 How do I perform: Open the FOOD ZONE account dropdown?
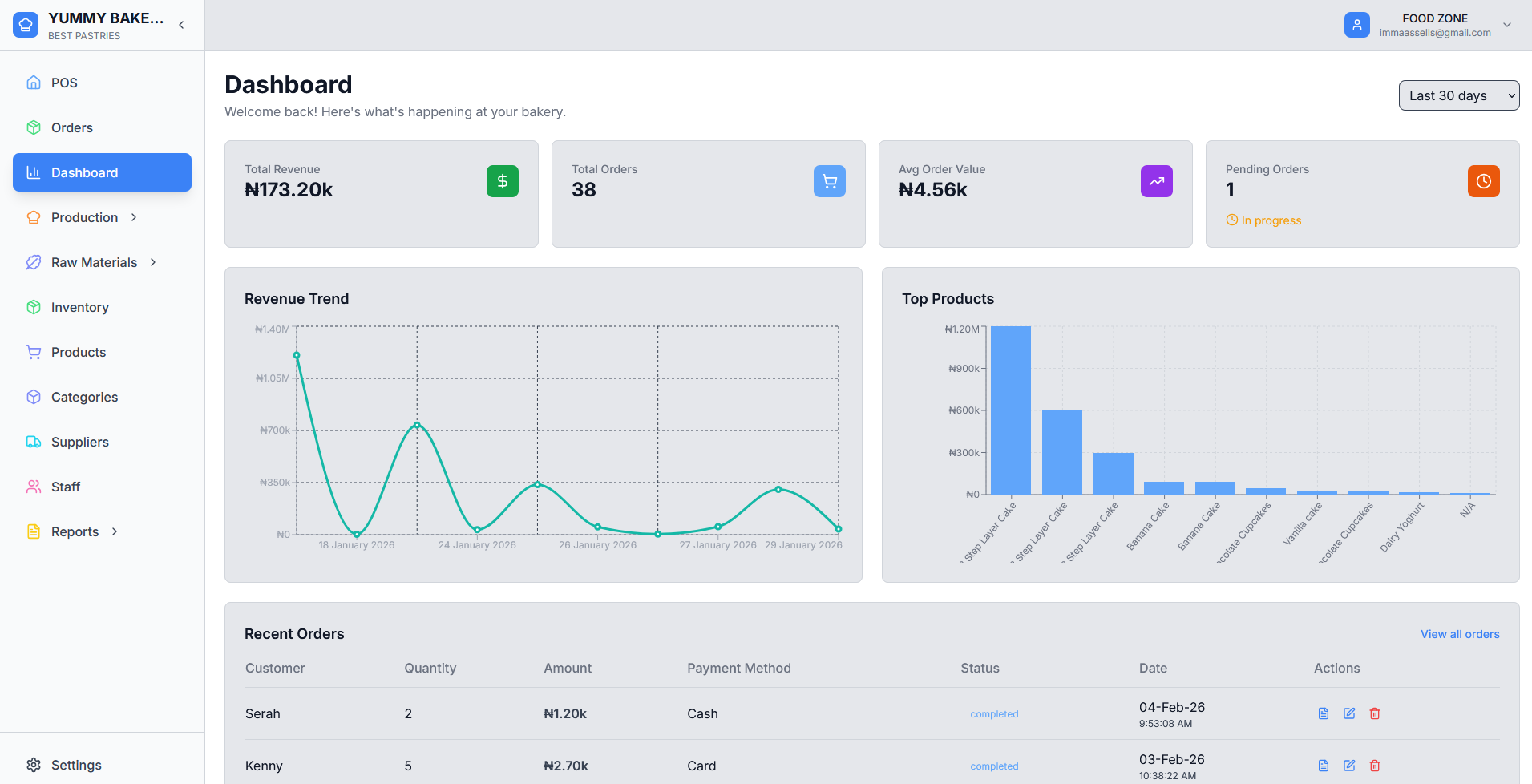tap(1507, 25)
